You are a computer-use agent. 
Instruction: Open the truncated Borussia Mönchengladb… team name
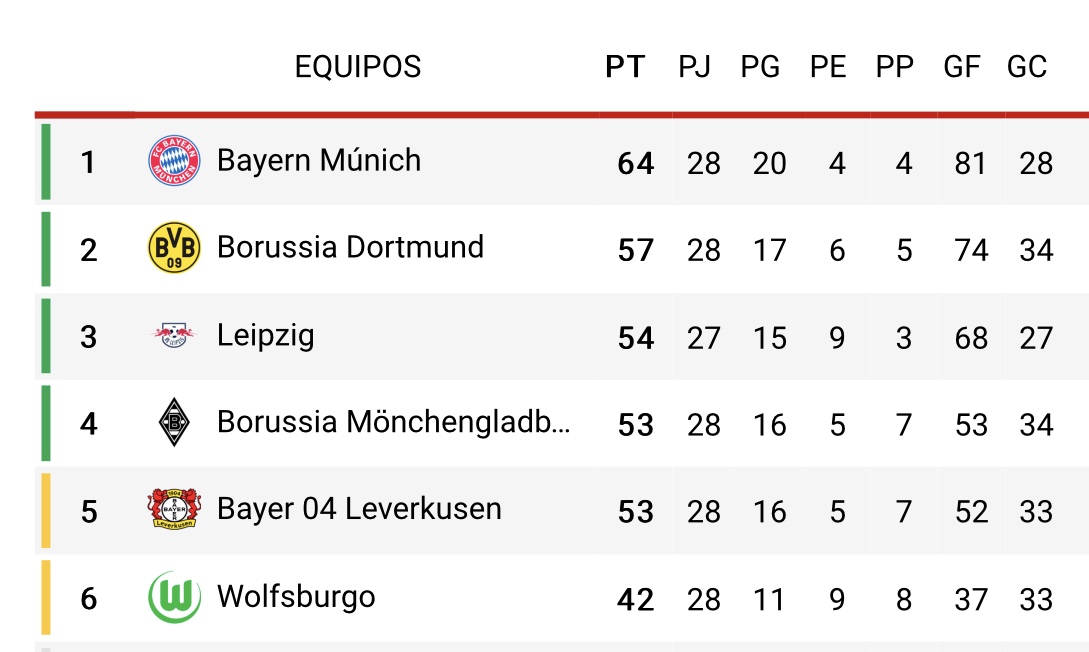tap(394, 422)
